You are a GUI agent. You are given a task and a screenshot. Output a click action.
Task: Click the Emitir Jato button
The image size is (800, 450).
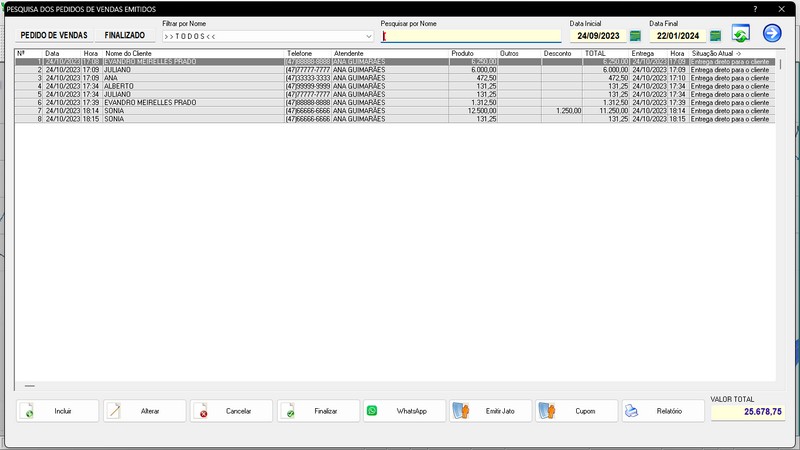[x=491, y=411]
